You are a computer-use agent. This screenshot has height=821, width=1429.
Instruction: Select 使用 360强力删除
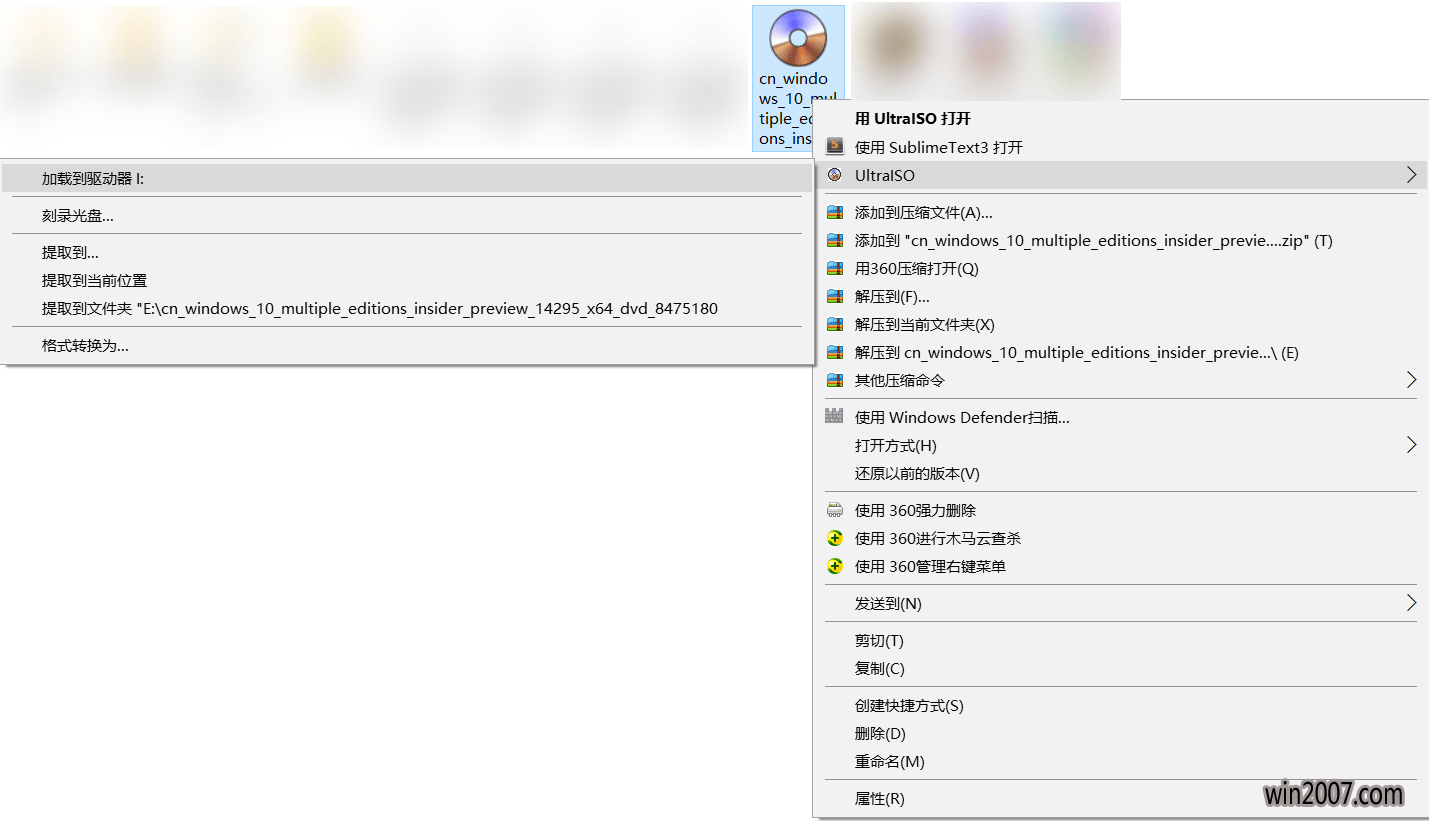pos(1121,510)
